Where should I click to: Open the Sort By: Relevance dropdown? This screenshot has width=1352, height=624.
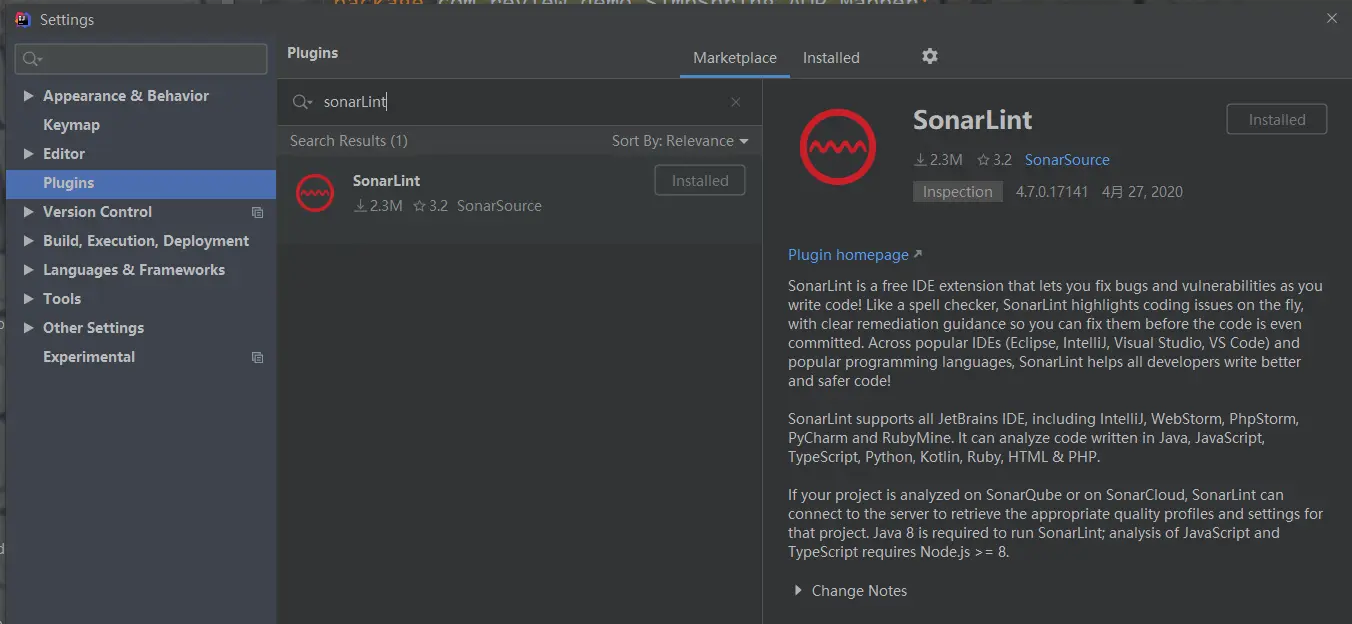click(680, 141)
